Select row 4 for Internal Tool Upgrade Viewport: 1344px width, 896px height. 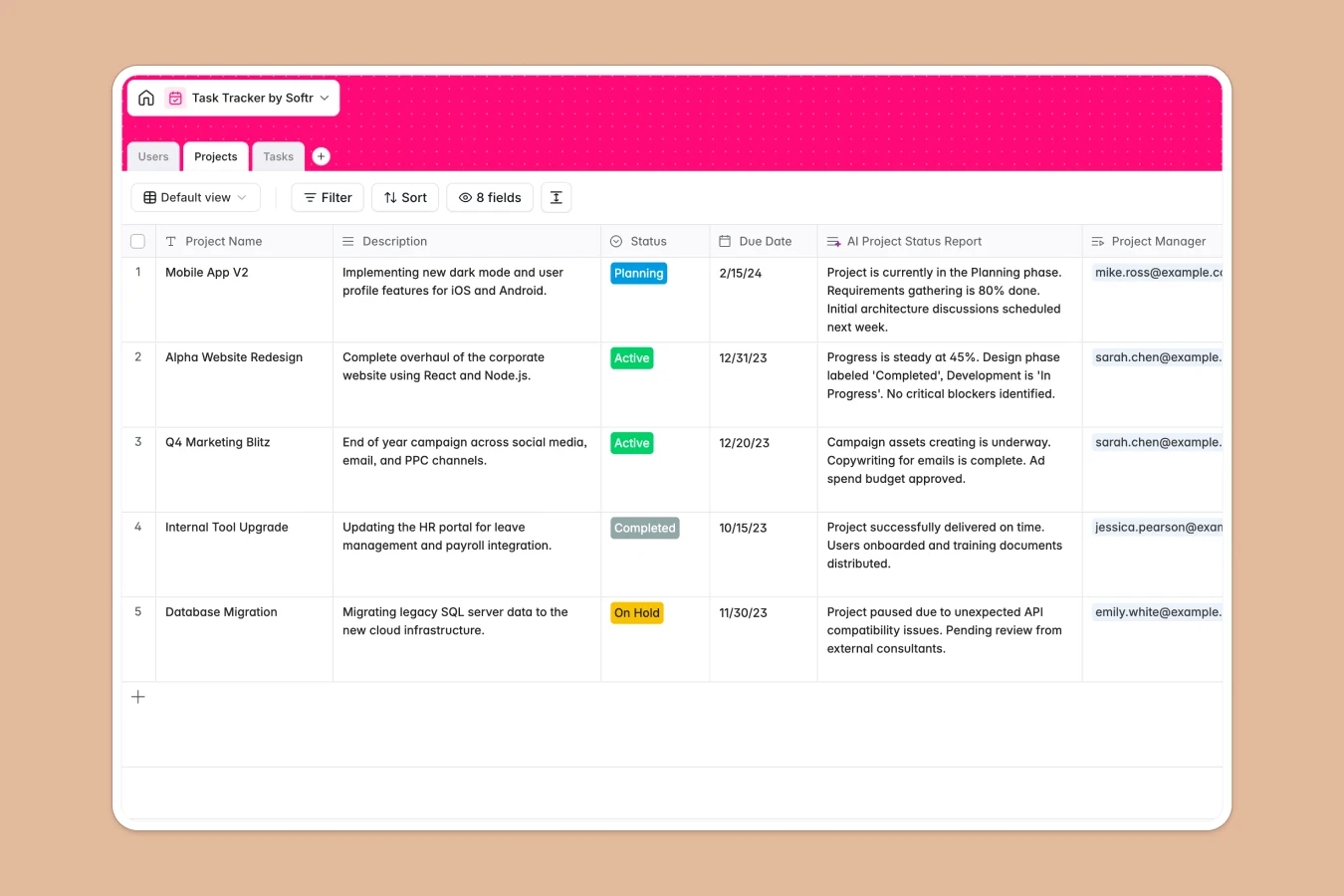(x=137, y=527)
